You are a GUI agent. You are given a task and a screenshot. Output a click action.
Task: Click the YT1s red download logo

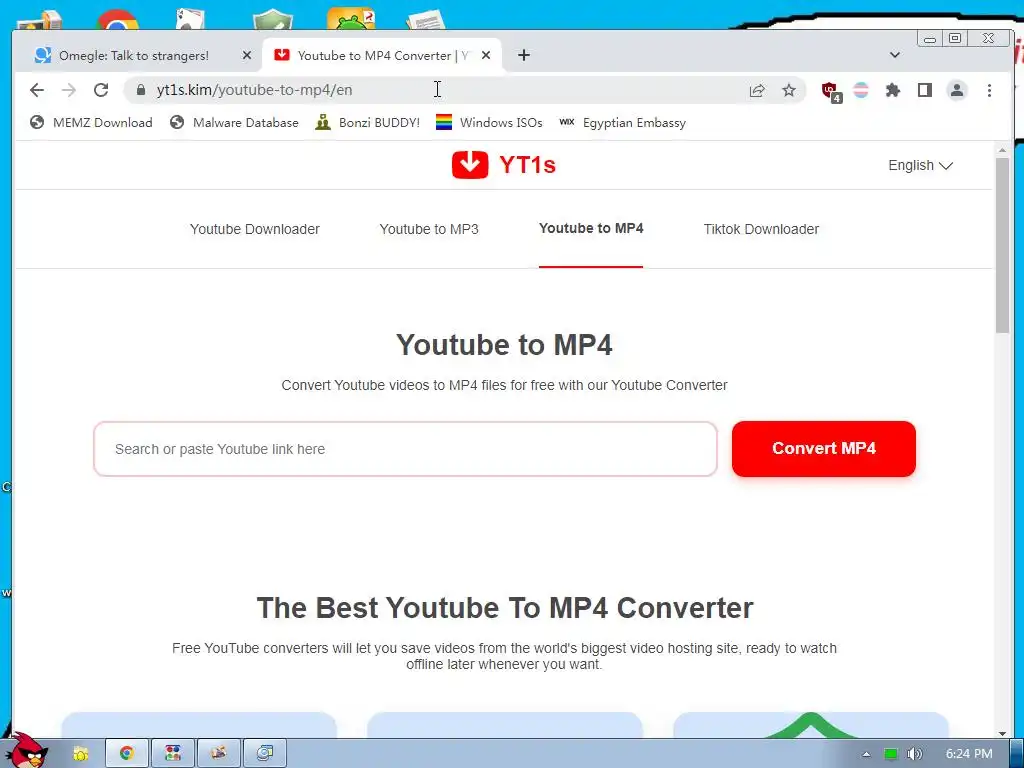pyautogui.click(x=470, y=165)
